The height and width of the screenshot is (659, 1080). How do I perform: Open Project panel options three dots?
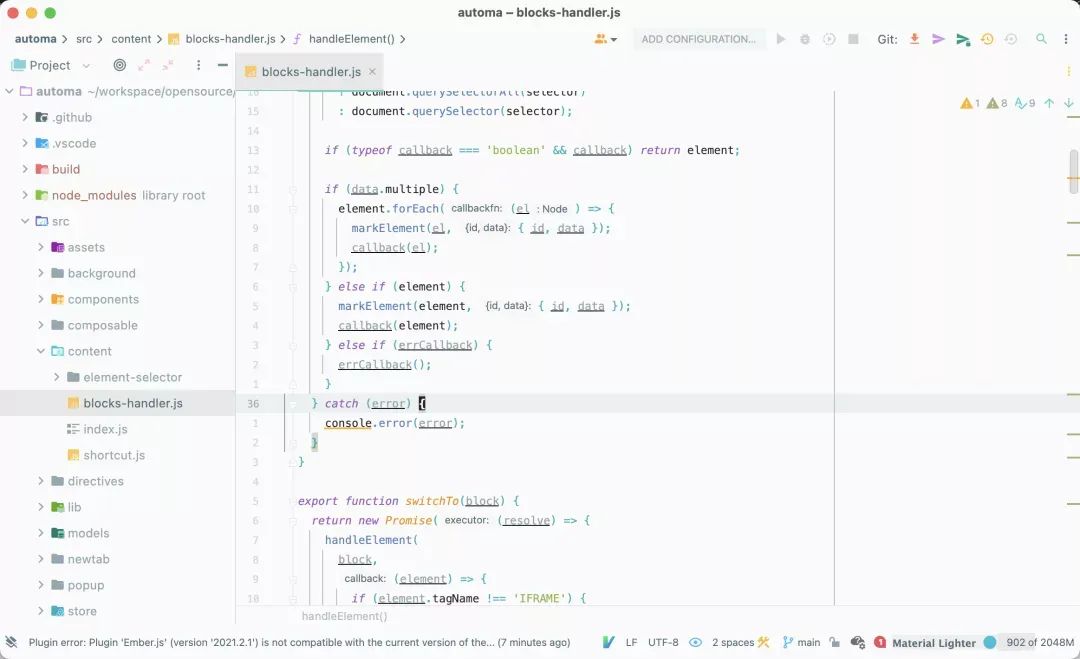click(198, 65)
